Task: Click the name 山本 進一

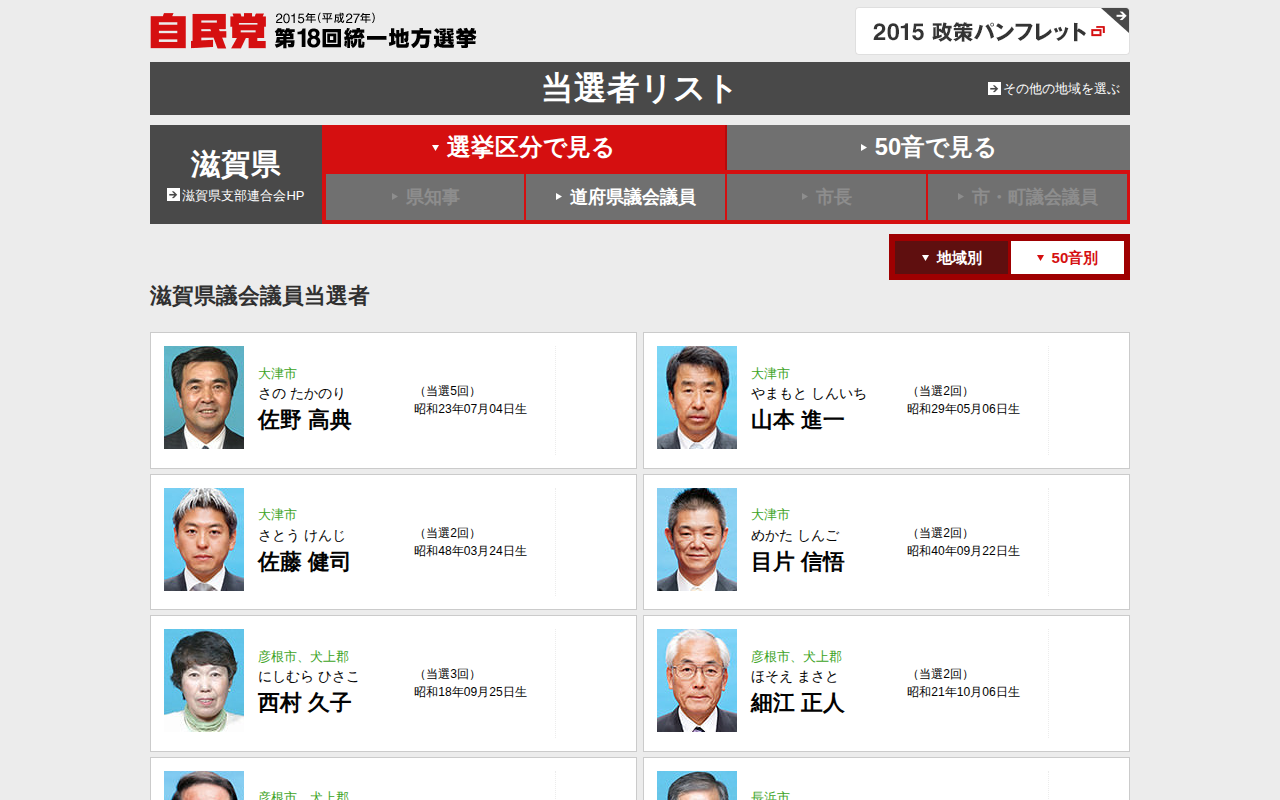Action: (798, 420)
